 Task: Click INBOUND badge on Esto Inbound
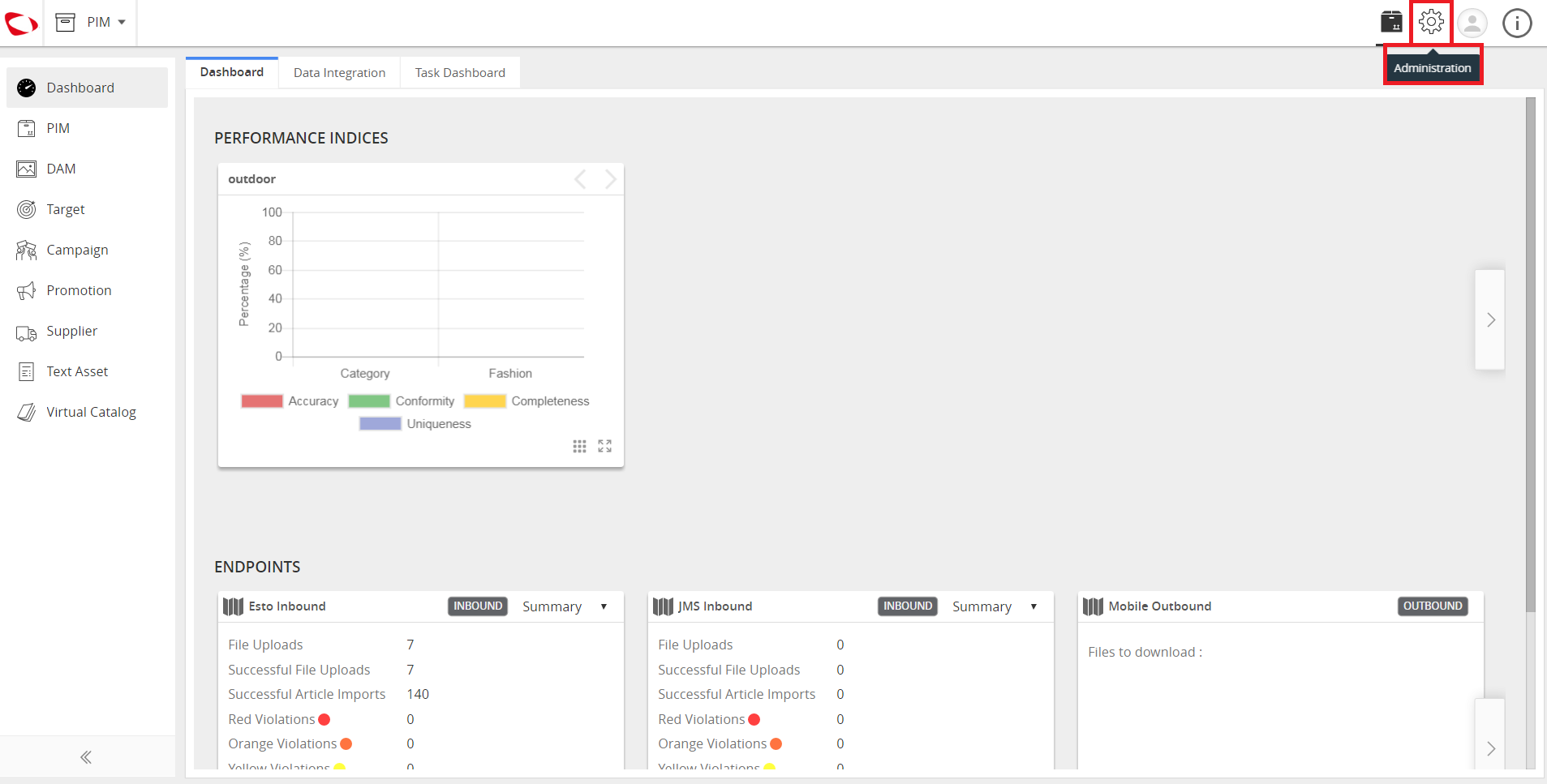478,606
